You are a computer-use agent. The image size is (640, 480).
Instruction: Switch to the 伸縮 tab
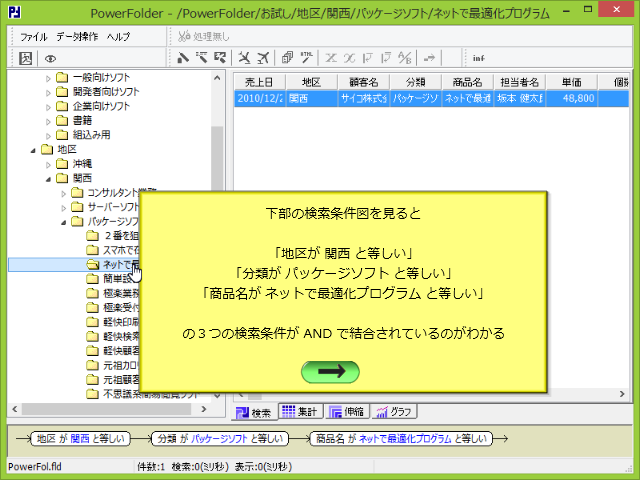pos(347,411)
